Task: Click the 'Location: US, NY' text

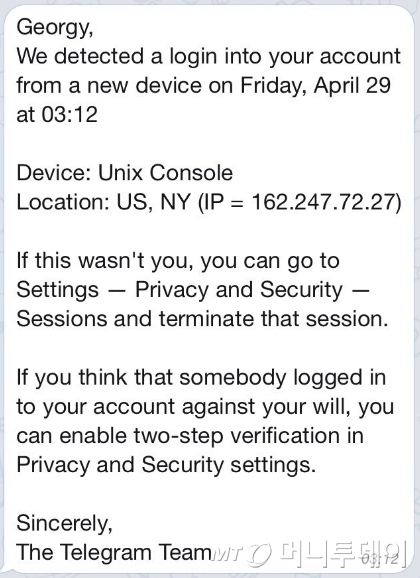Action: [x=103, y=202]
